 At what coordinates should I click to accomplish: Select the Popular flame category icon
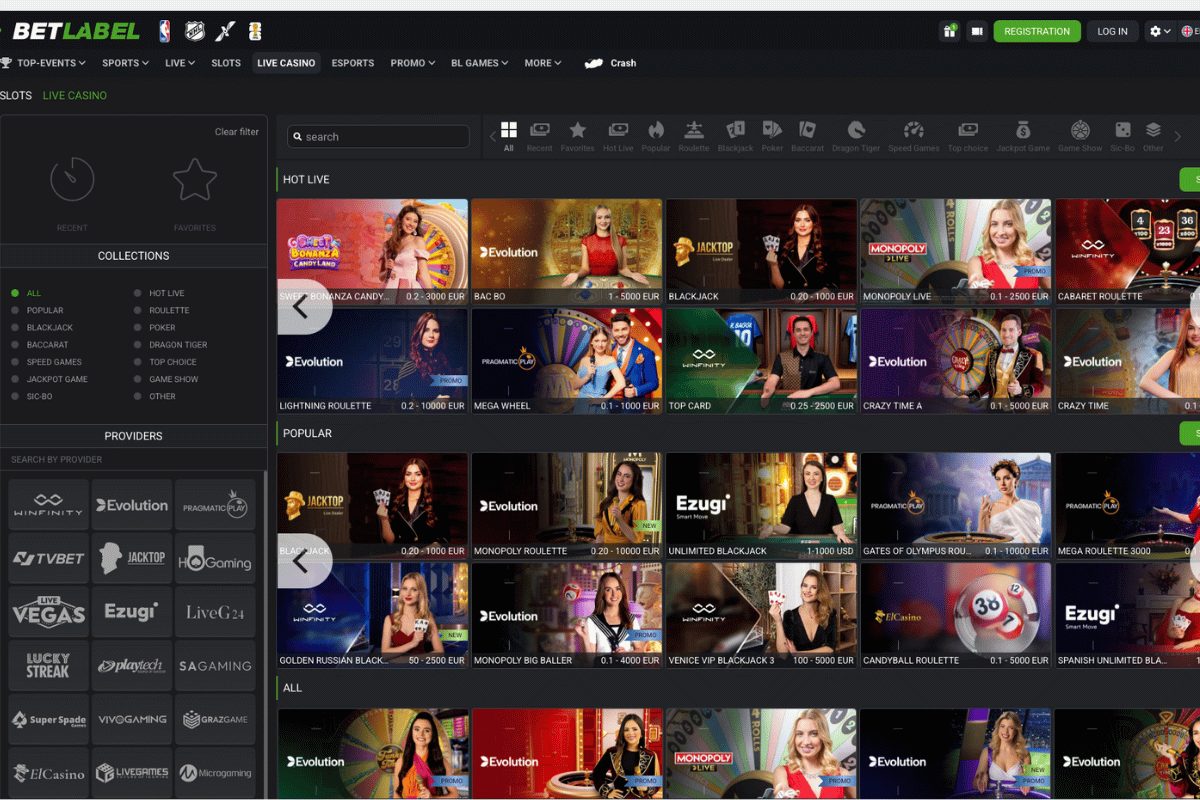click(656, 136)
